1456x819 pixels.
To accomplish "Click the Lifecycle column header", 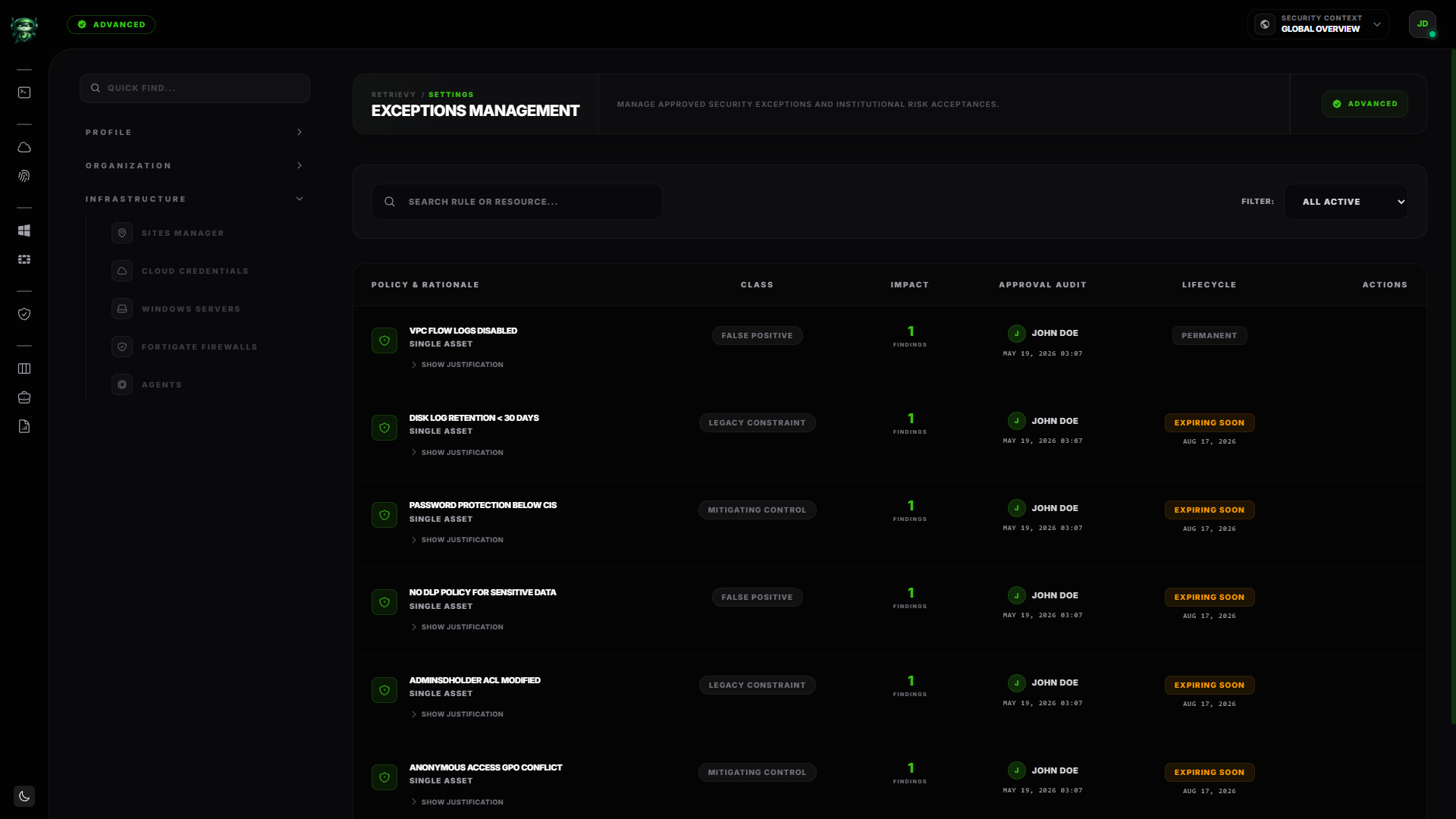I will (1209, 285).
